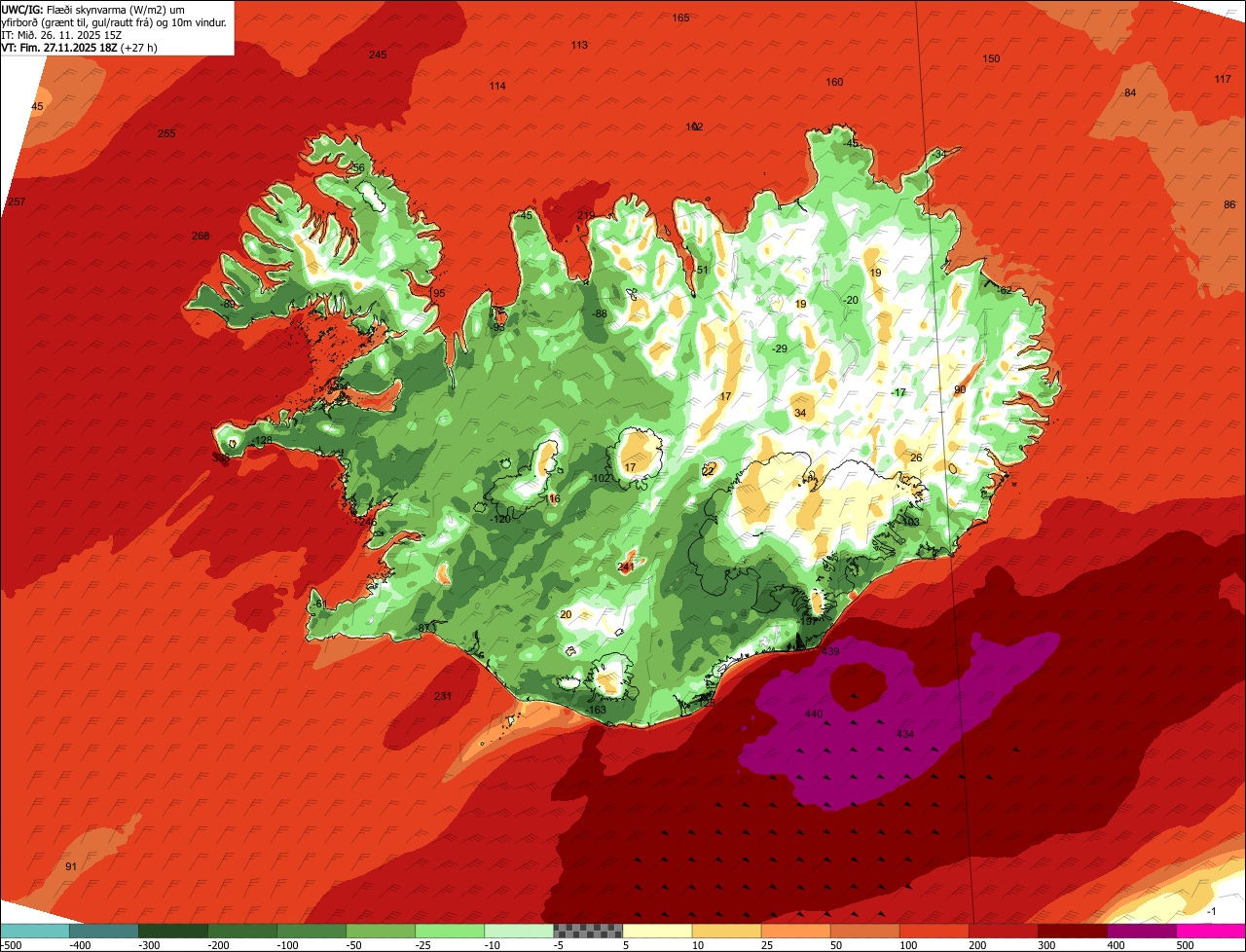Click legend swatch between -10 and -5

[x=519, y=931]
